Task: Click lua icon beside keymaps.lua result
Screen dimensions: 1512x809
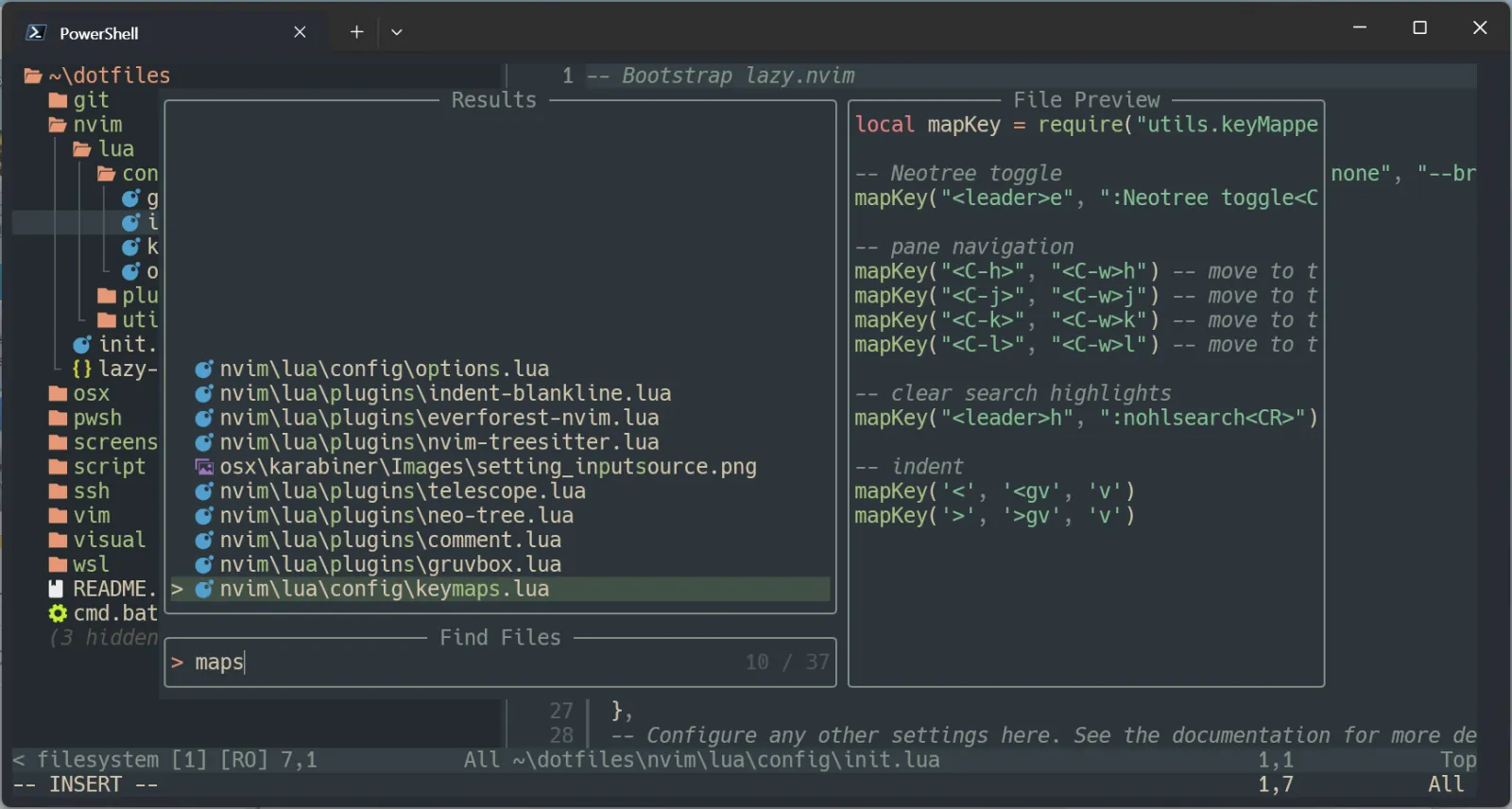Action: click(x=203, y=590)
